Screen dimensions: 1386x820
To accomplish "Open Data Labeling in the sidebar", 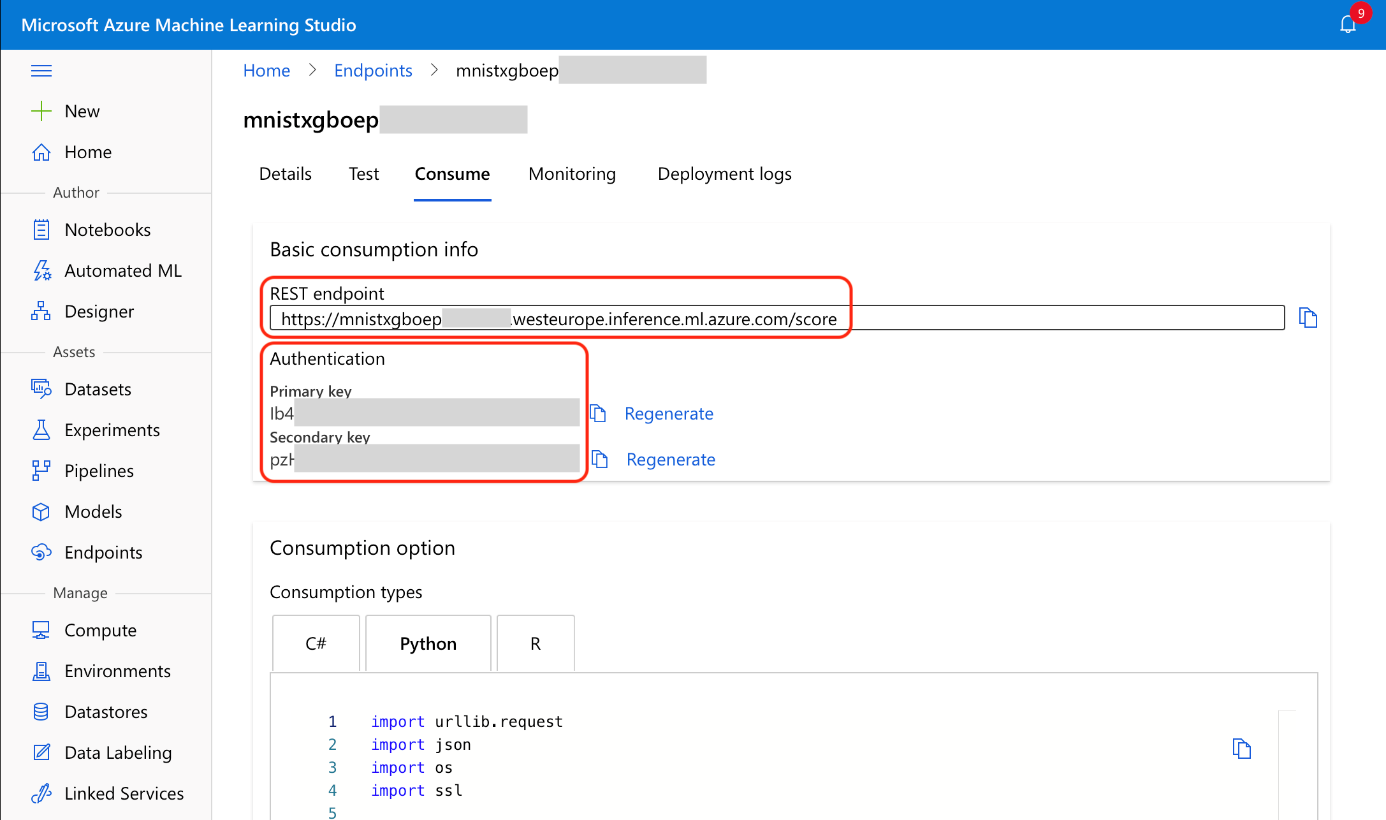I will [x=118, y=753].
